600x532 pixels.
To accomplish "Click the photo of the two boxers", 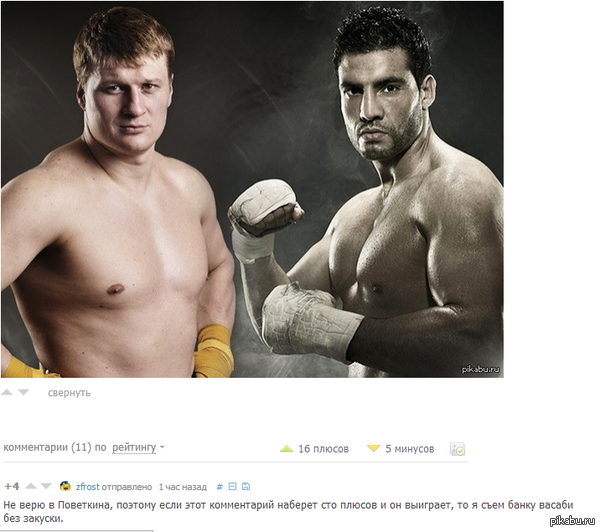I will pos(252,189).
